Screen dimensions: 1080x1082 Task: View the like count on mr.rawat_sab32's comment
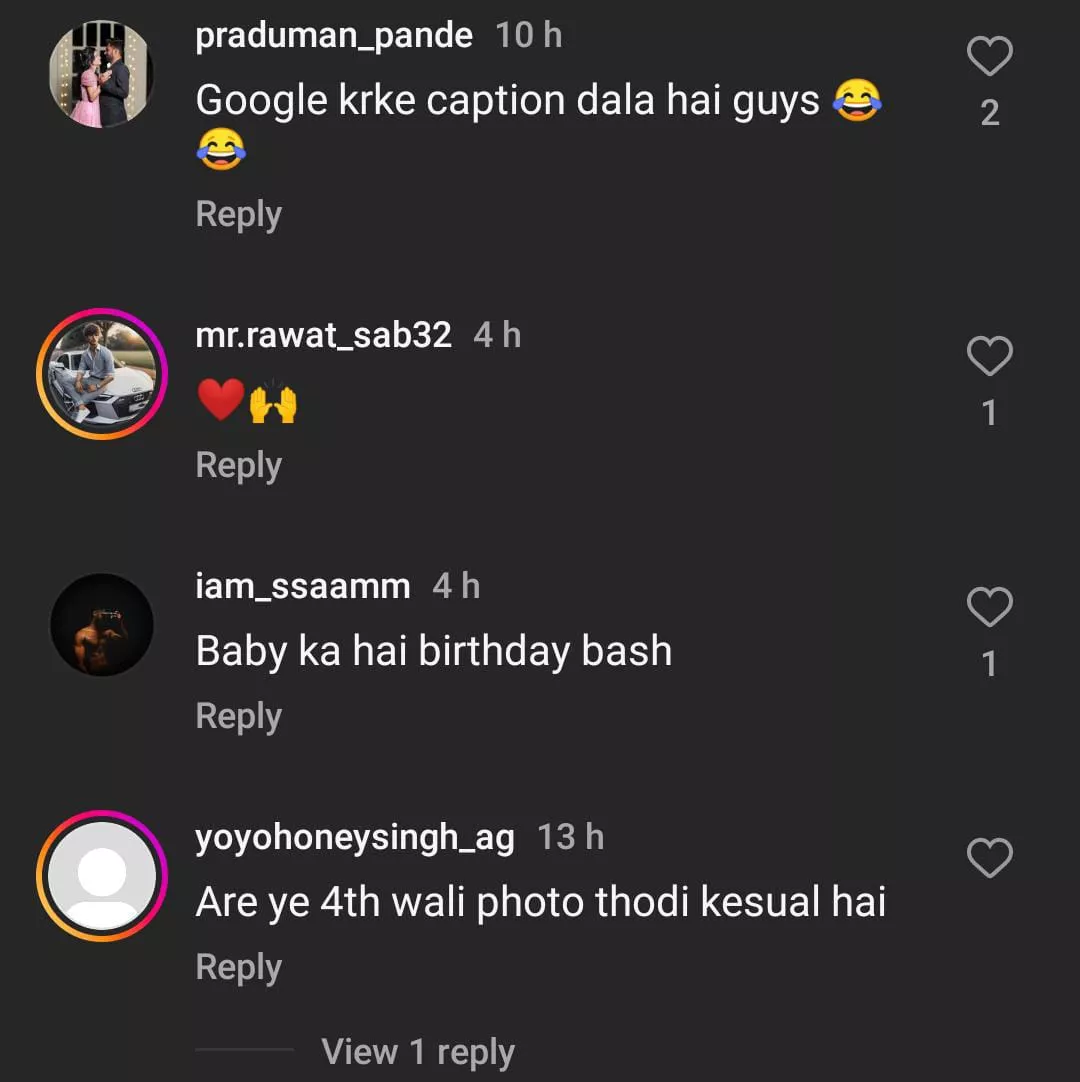[990, 413]
